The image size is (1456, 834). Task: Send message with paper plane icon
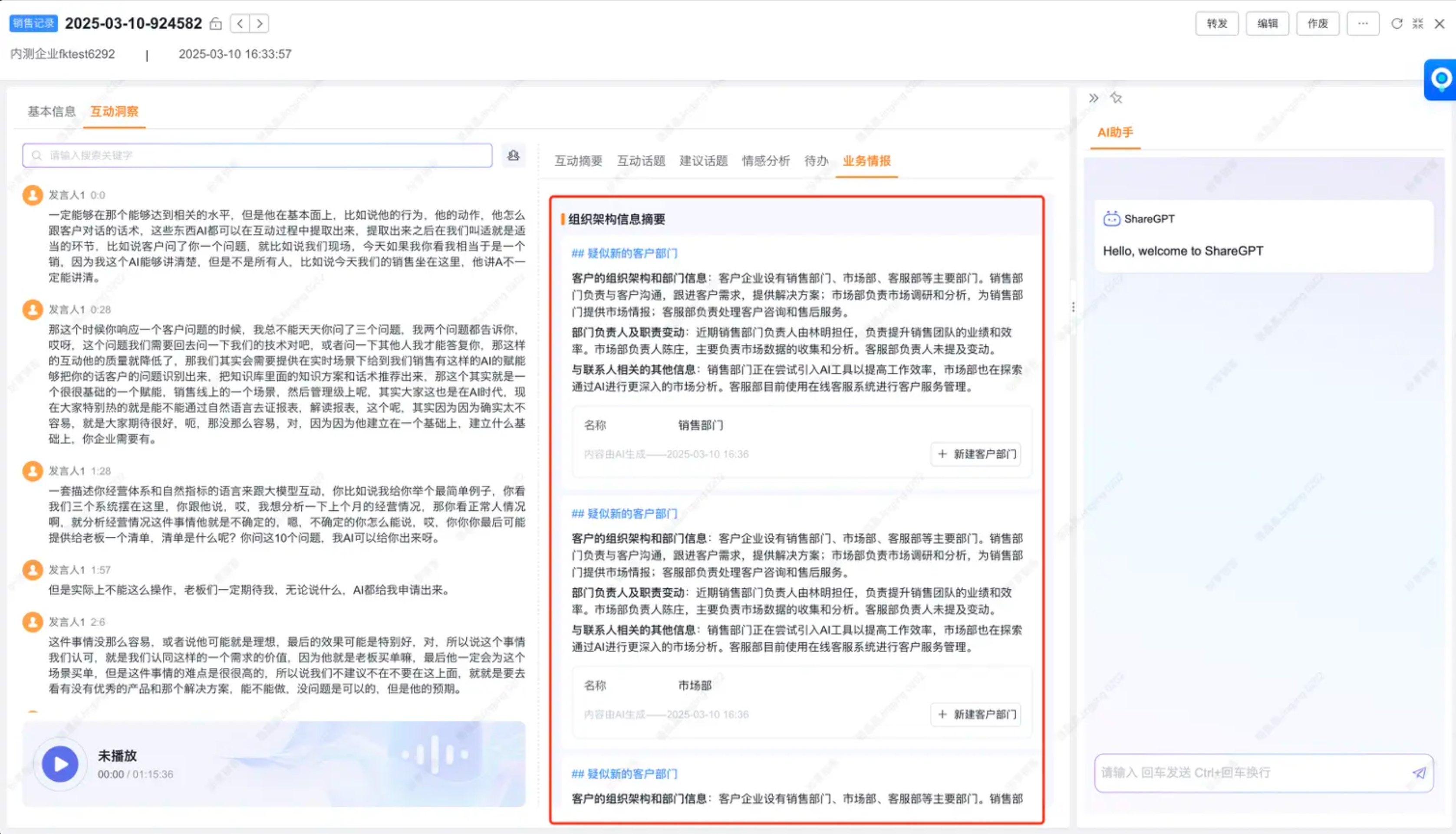pos(1419,773)
